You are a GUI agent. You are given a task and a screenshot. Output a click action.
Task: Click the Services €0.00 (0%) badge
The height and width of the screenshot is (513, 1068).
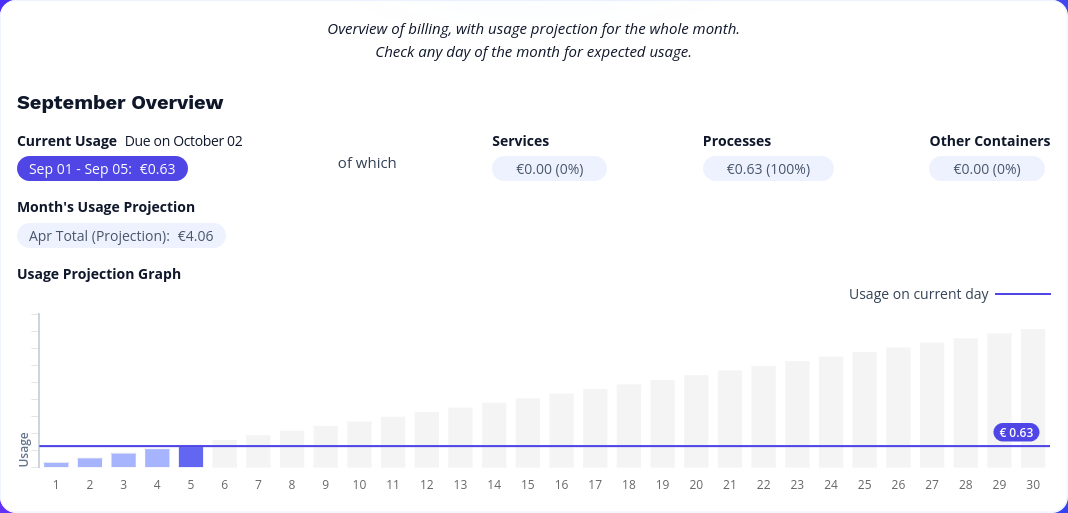549,169
